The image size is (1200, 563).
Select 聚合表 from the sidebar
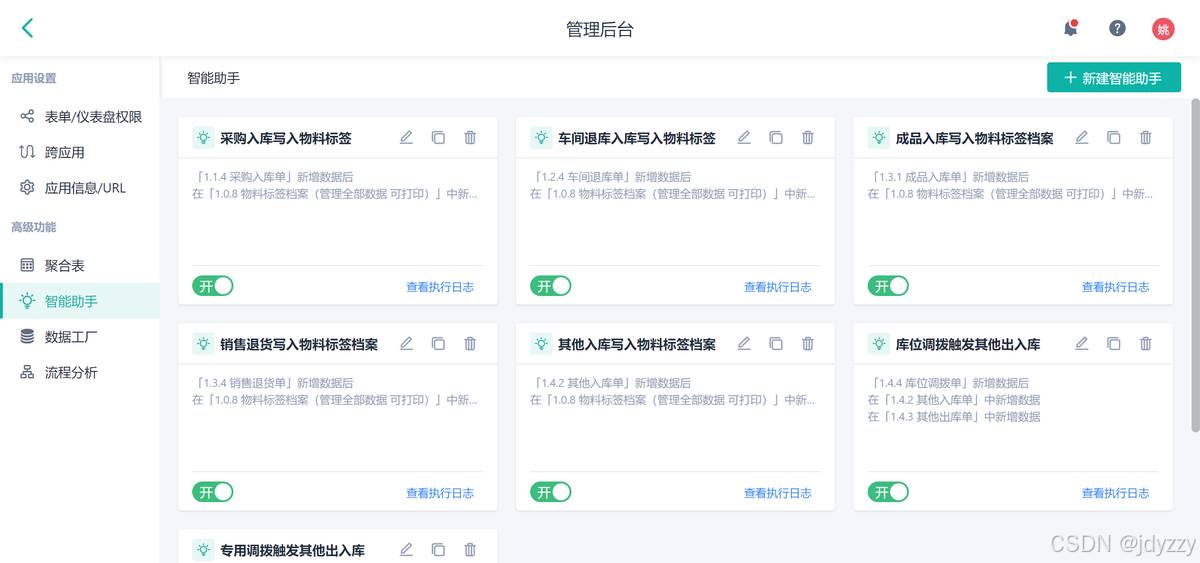tap(64, 265)
